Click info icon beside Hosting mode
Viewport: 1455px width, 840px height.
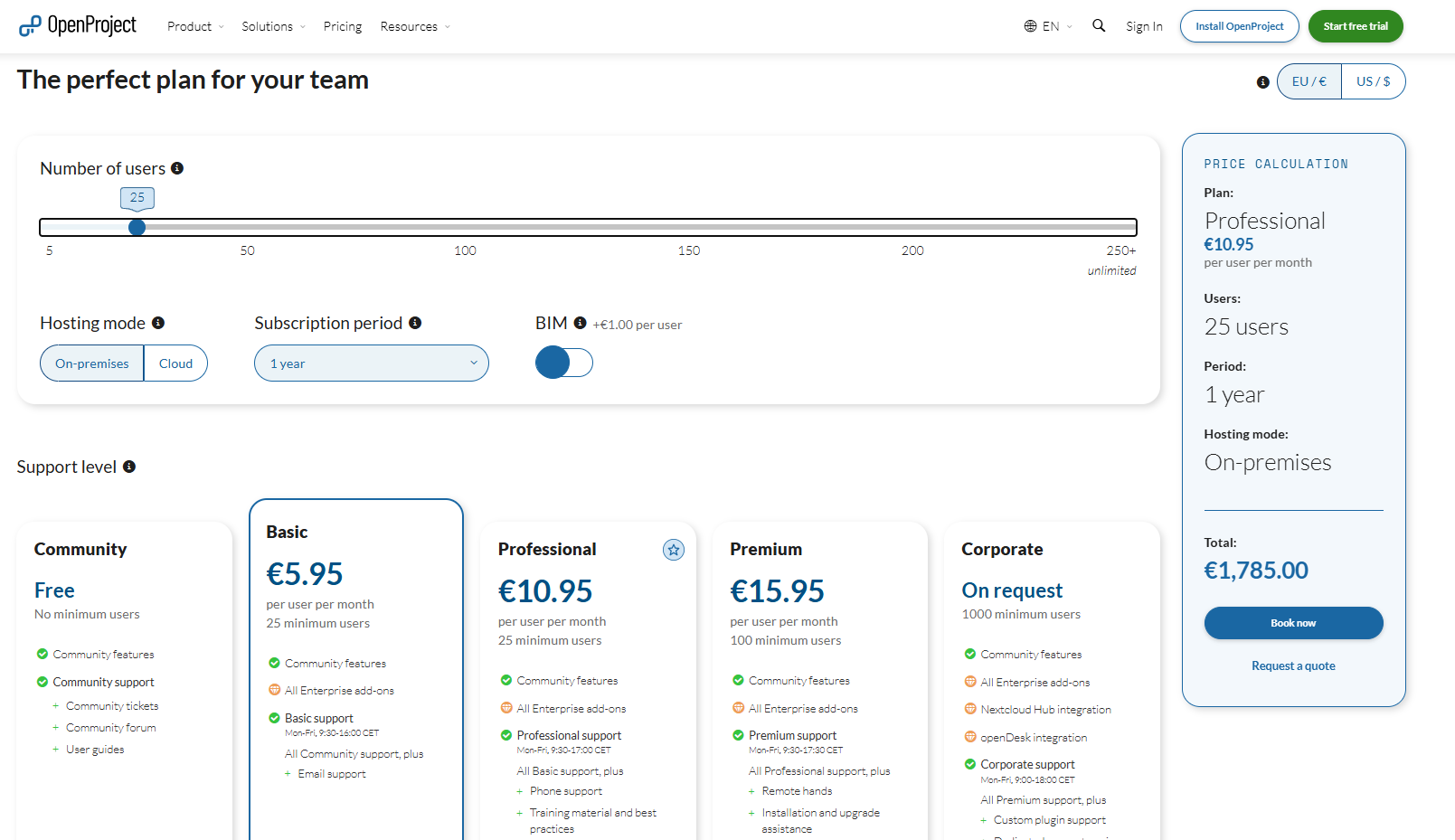pyautogui.click(x=158, y=323)
